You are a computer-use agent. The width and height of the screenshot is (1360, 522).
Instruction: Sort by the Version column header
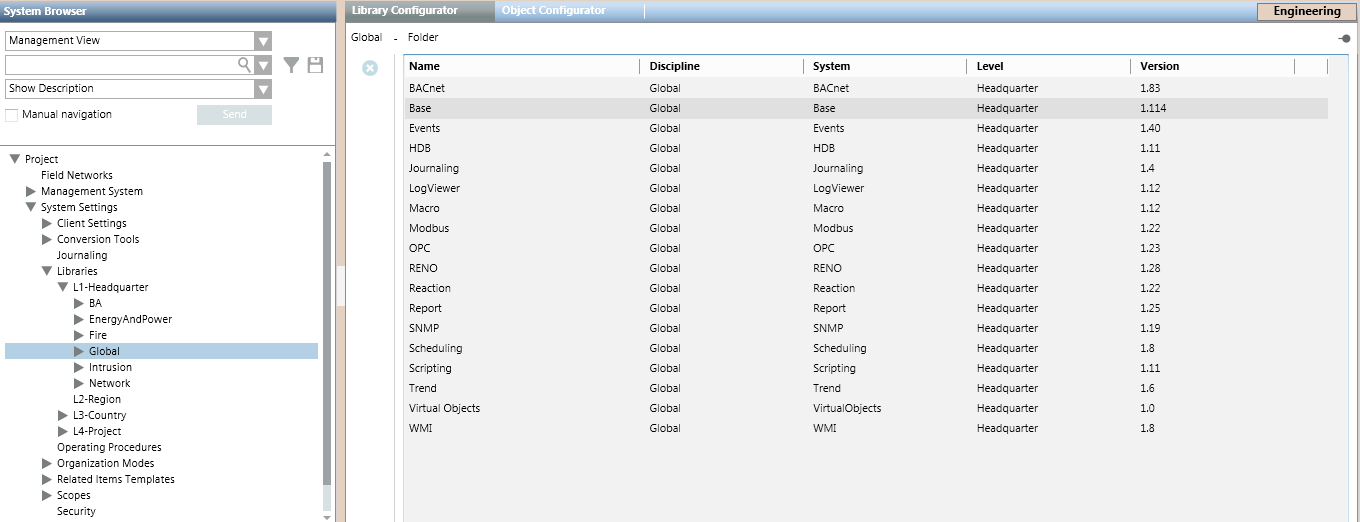[1159, 66]
